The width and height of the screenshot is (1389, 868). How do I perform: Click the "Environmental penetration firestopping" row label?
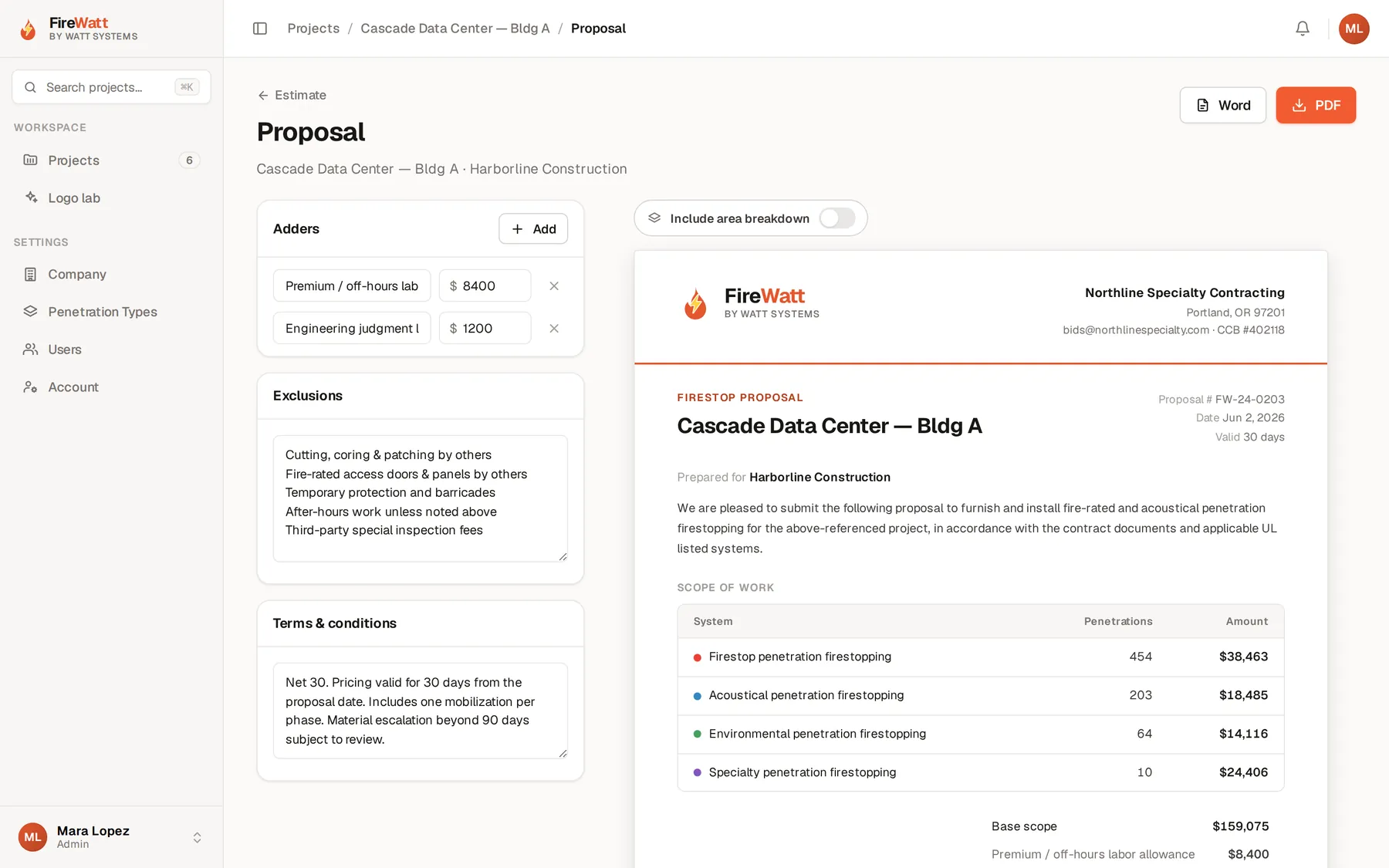(x=817, y=734)
